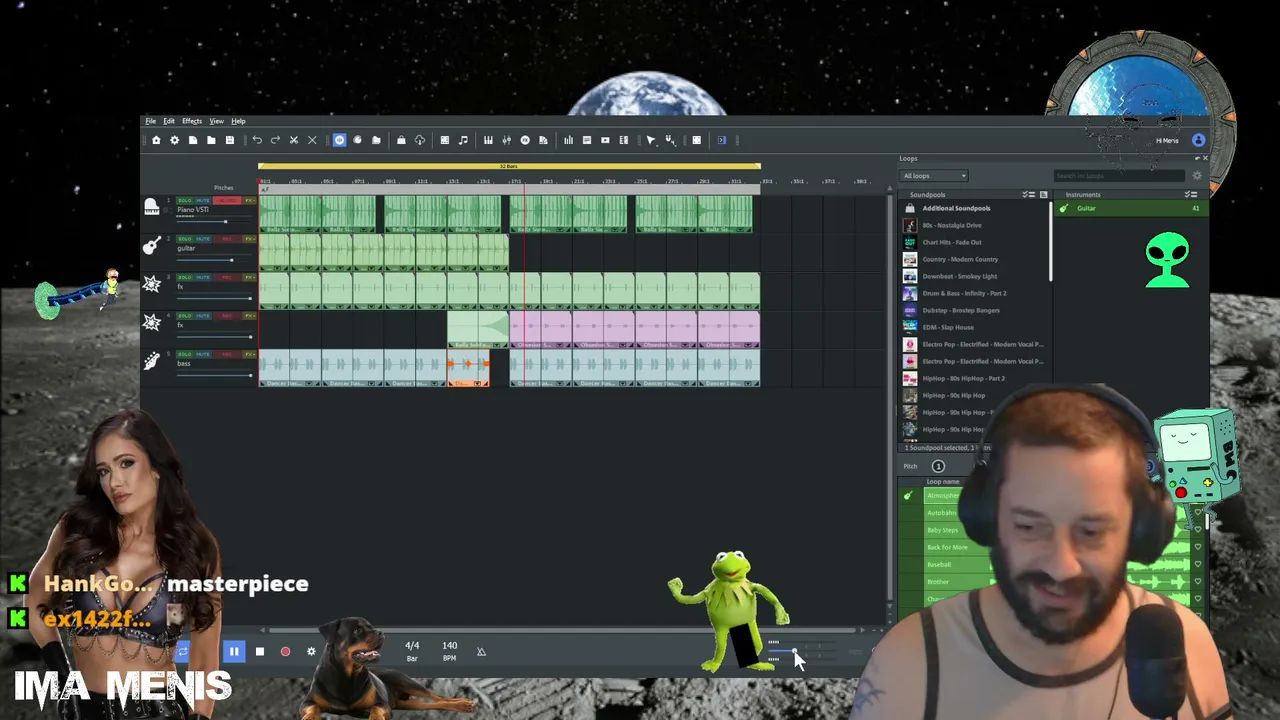Start recording with the red record button
Image resolution: width=1280 pixels, height=720 pixels.
pos(285,652)
